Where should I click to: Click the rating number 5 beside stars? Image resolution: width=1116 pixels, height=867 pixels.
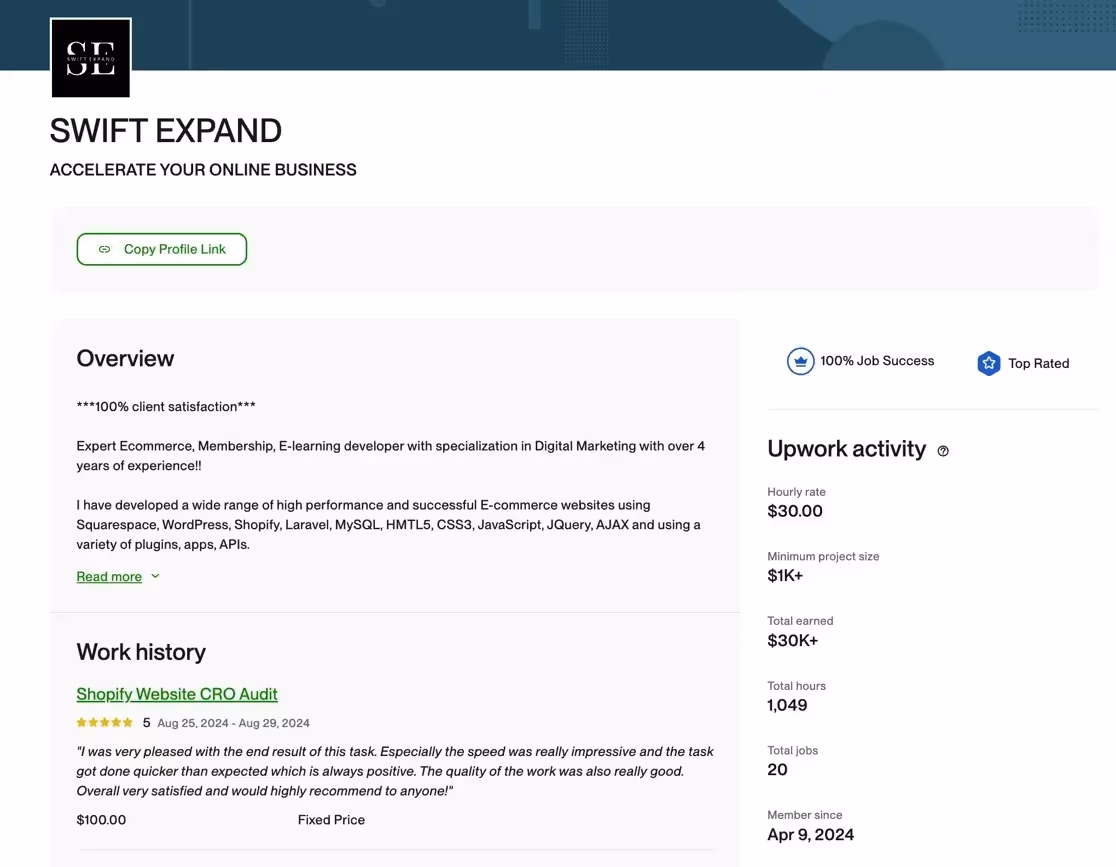point(146,722)
